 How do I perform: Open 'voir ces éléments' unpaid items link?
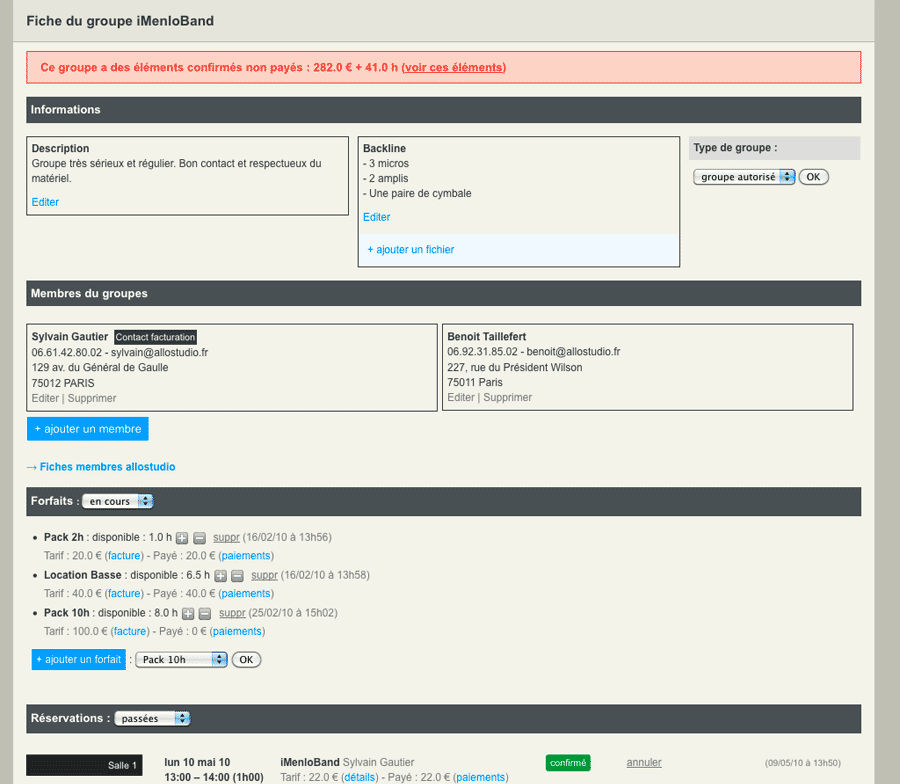453,68
